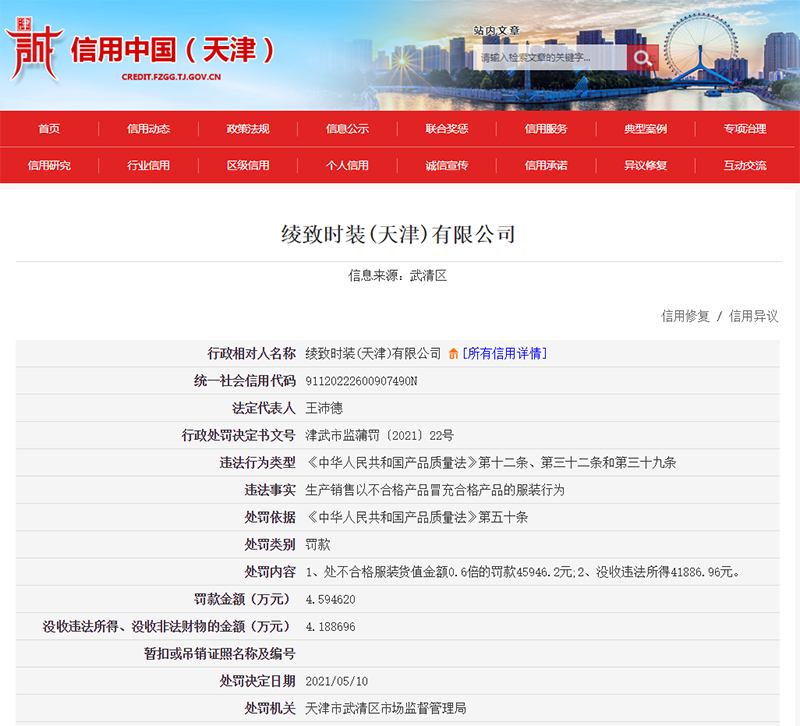Click the 信用异议 link
The image size is (800, 726).
(753, 316)
